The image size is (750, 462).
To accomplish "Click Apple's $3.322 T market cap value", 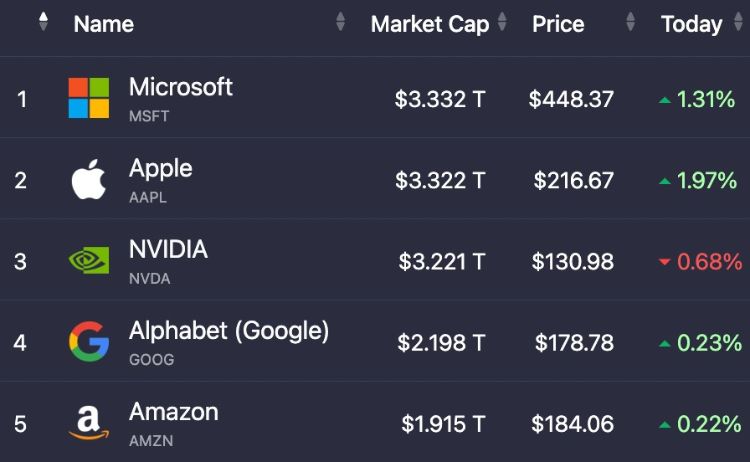I will pos(440,181).
